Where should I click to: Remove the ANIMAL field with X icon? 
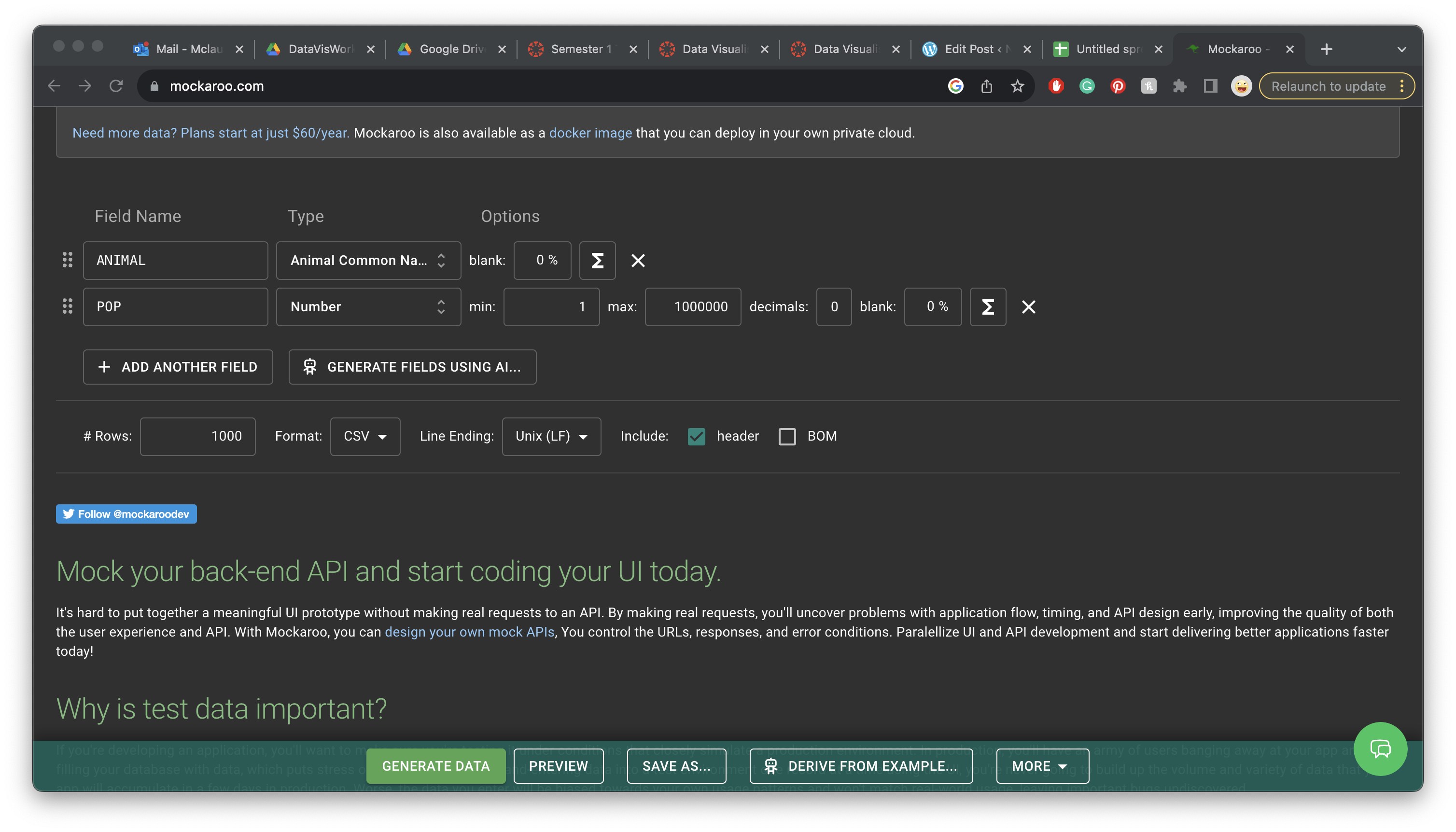tap(638, 261)
